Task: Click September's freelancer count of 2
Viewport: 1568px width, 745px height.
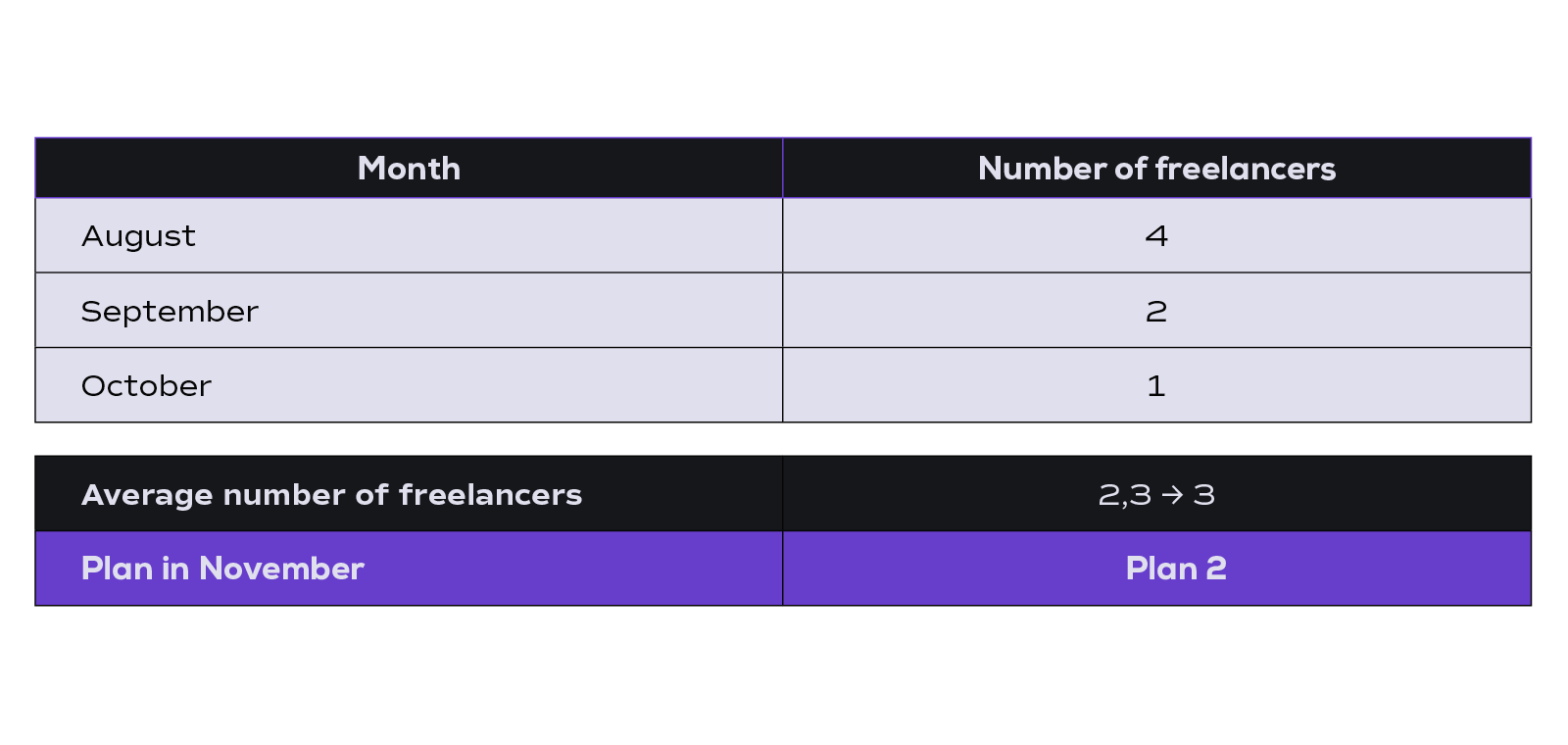Action: coord(1156,312)
